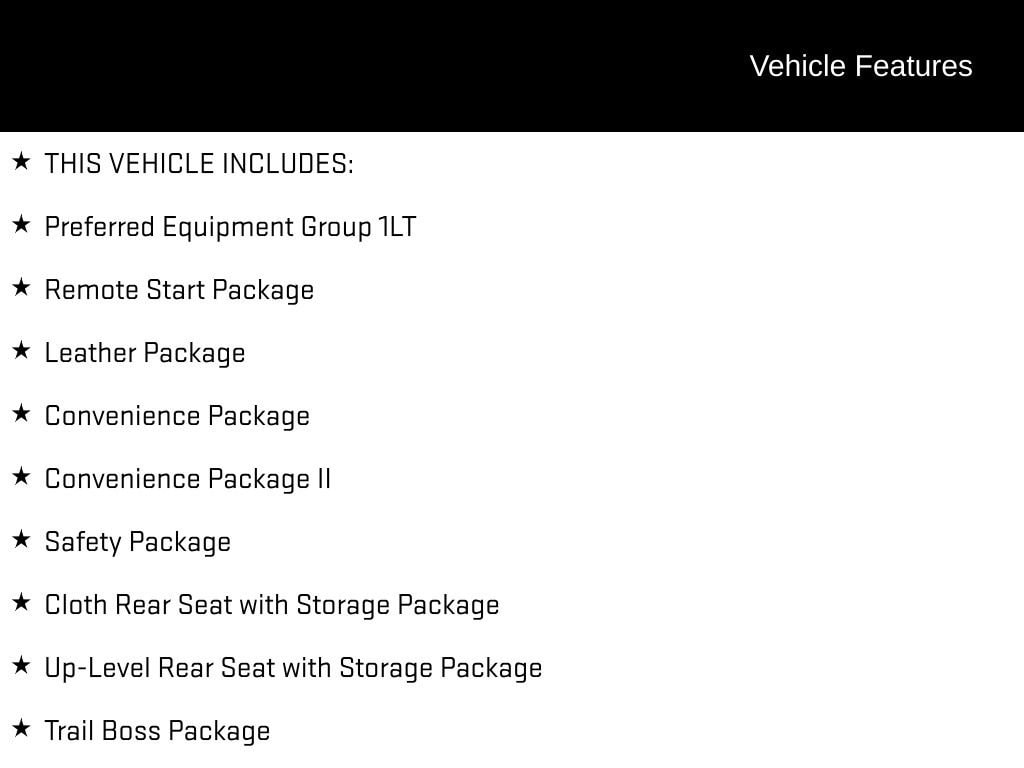Click the Trail Boss Package entry
This screenshot has width=1024, height=768.
(x=157, y=731)
